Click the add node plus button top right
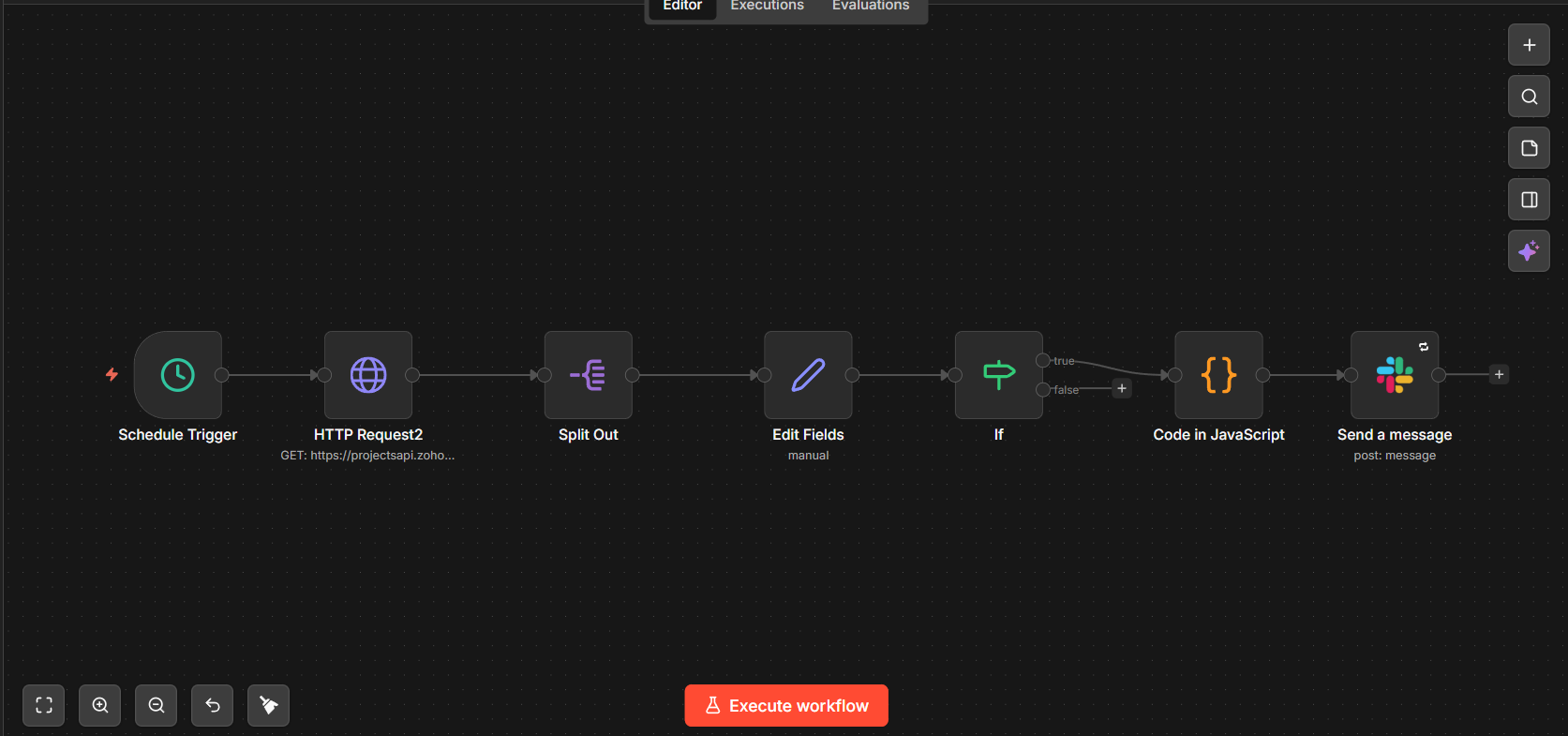Viewport: 1568px width, 736px height. pyautogui.click(x=1529, y=45)
